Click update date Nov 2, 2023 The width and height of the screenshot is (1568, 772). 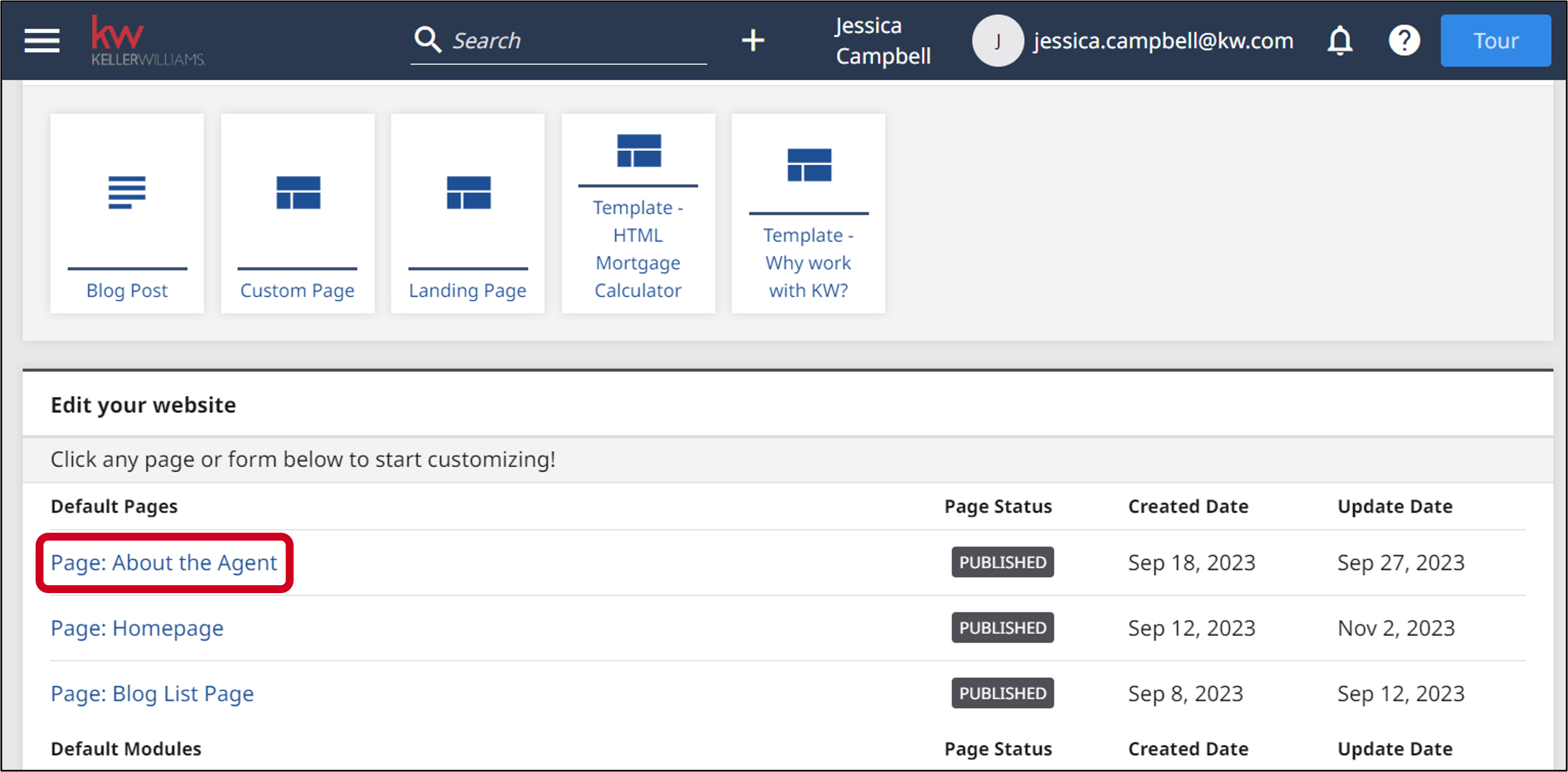[1396, 628]
